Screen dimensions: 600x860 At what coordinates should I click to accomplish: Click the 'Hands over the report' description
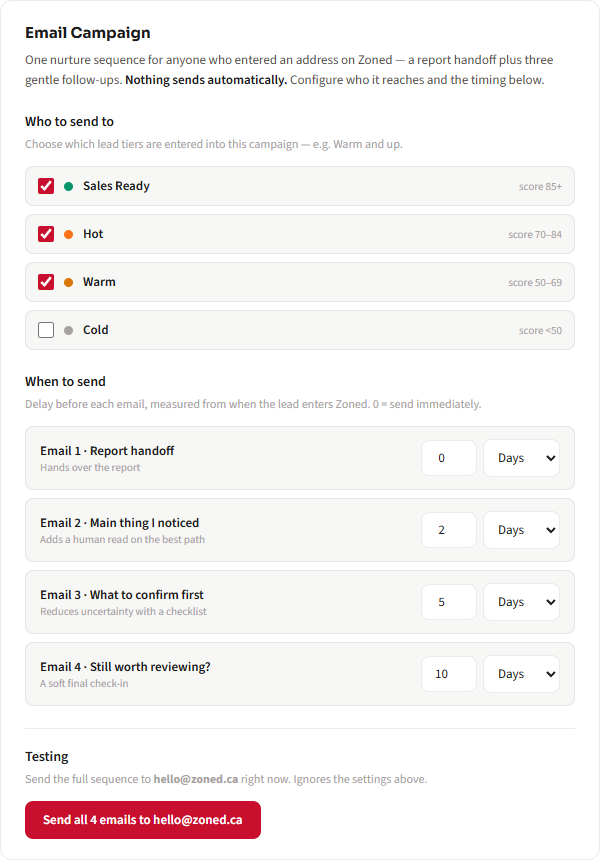click(90, 467)
